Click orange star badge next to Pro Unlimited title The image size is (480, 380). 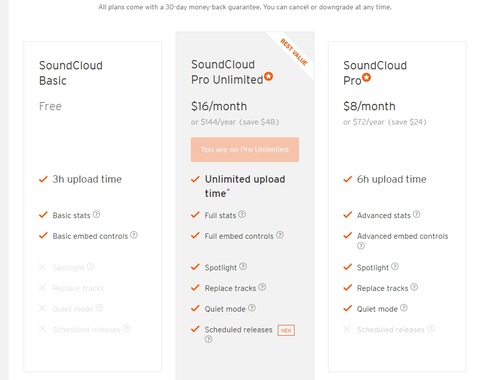[269, 77]
